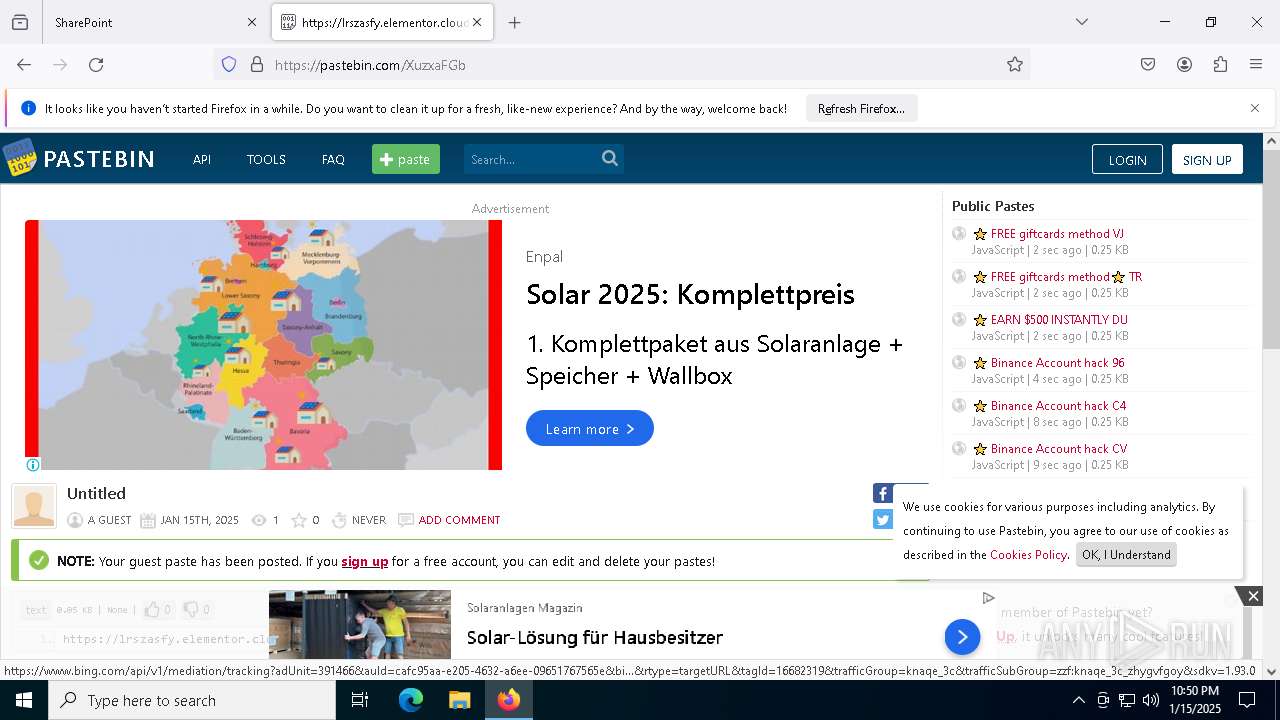The image size is (1280, 720).
Task: Open the volume speaker tray icon
Action: [x=1151, y=700]
